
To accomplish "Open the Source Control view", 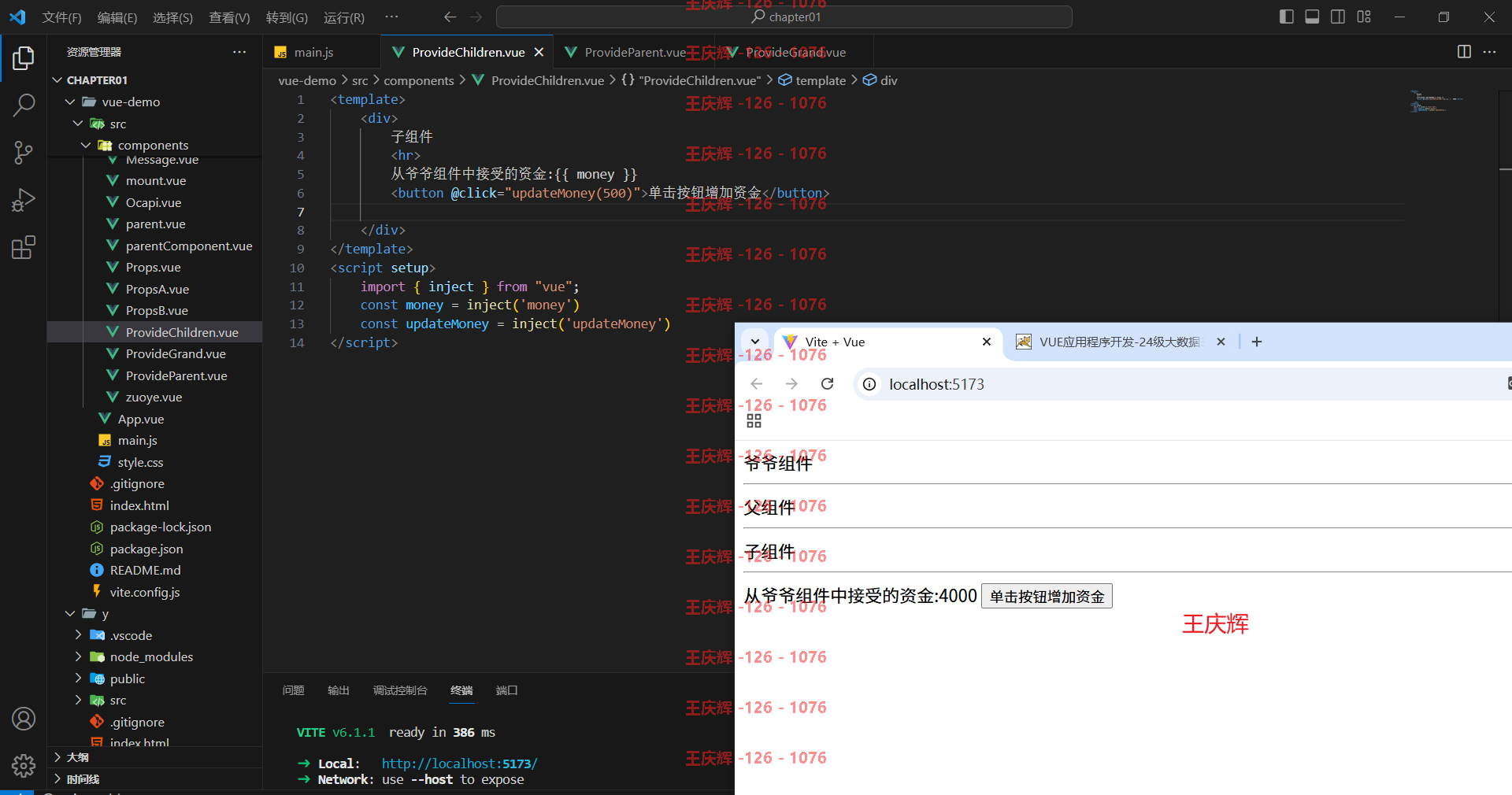I will (x=24, y=153).
